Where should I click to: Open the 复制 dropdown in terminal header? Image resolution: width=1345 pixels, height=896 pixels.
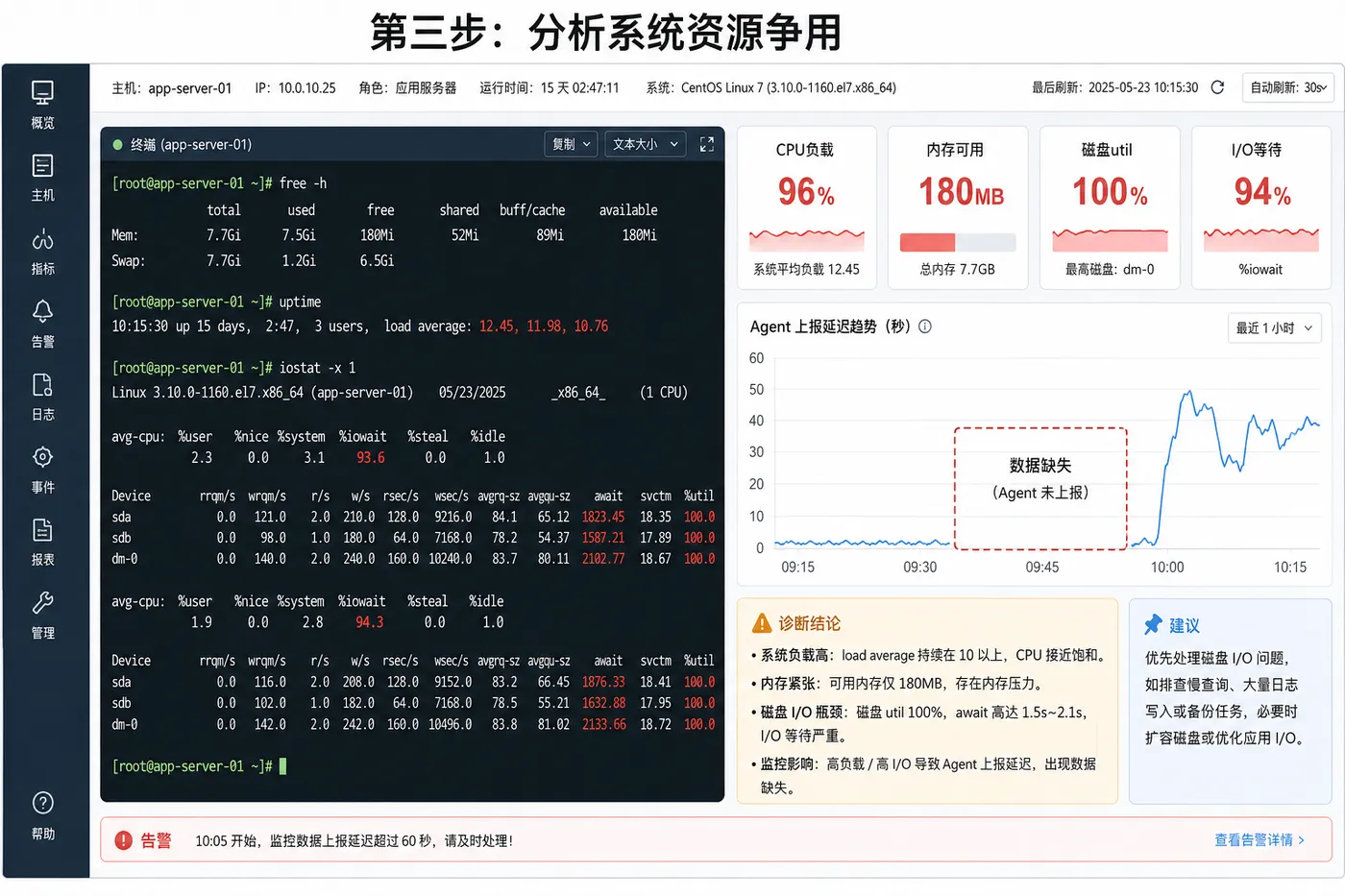571,144
